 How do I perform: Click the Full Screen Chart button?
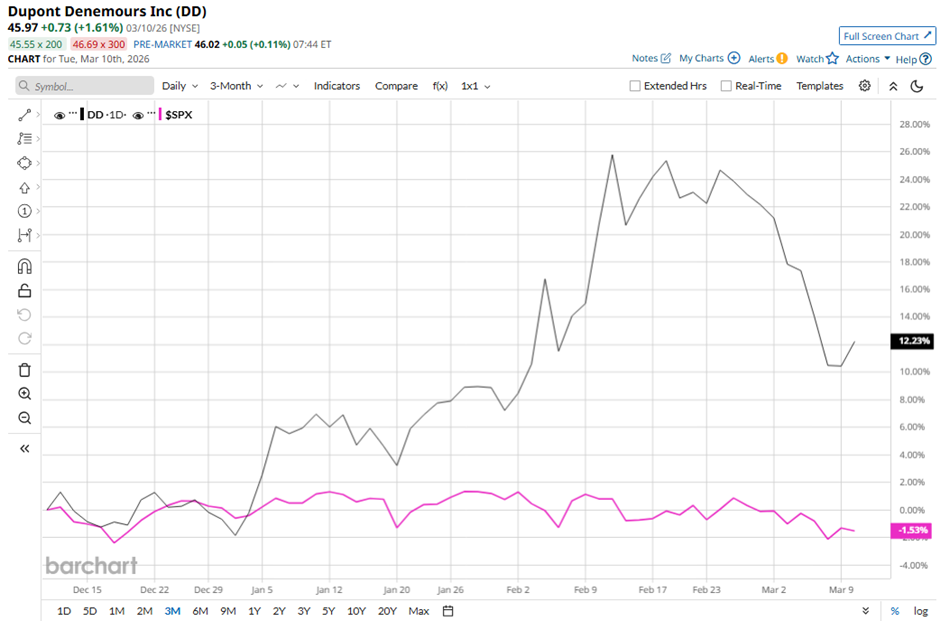(887, 36)
